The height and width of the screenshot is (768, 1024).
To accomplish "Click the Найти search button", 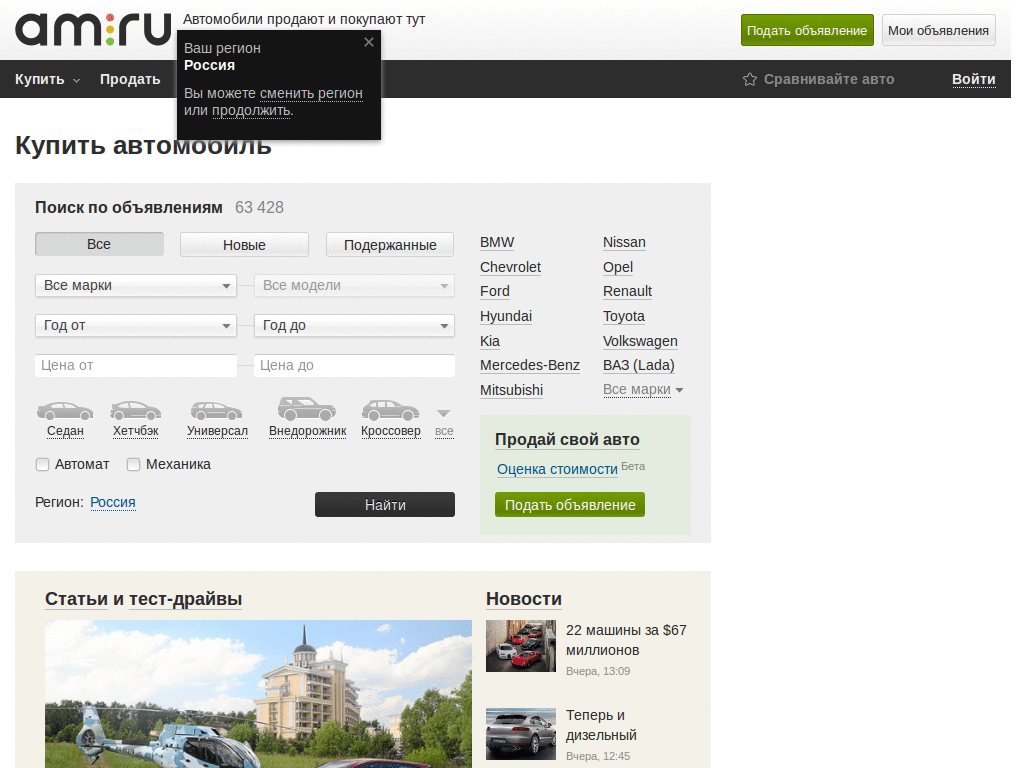I will point(385,504).
